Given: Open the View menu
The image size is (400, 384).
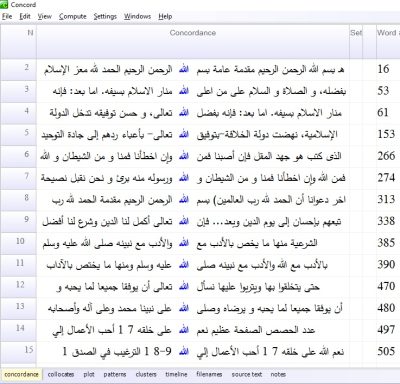Looking at the screenshot, I should pos(44,16).
